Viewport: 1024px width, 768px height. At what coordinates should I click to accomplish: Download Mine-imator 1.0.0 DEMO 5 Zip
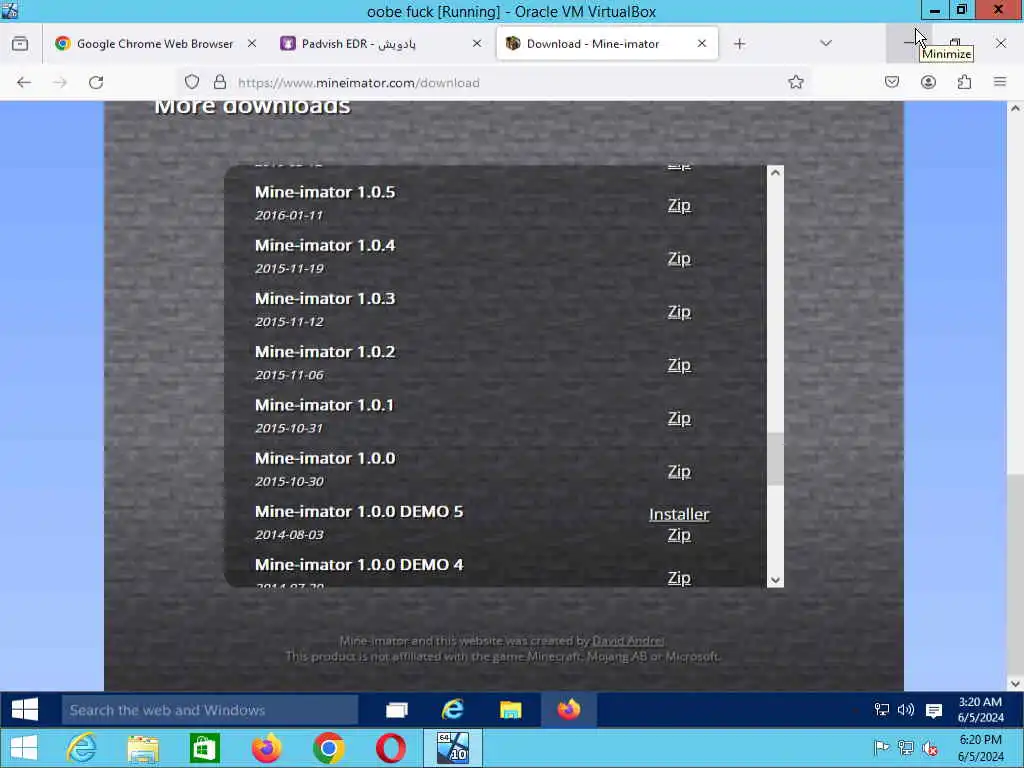coord(679,535)
